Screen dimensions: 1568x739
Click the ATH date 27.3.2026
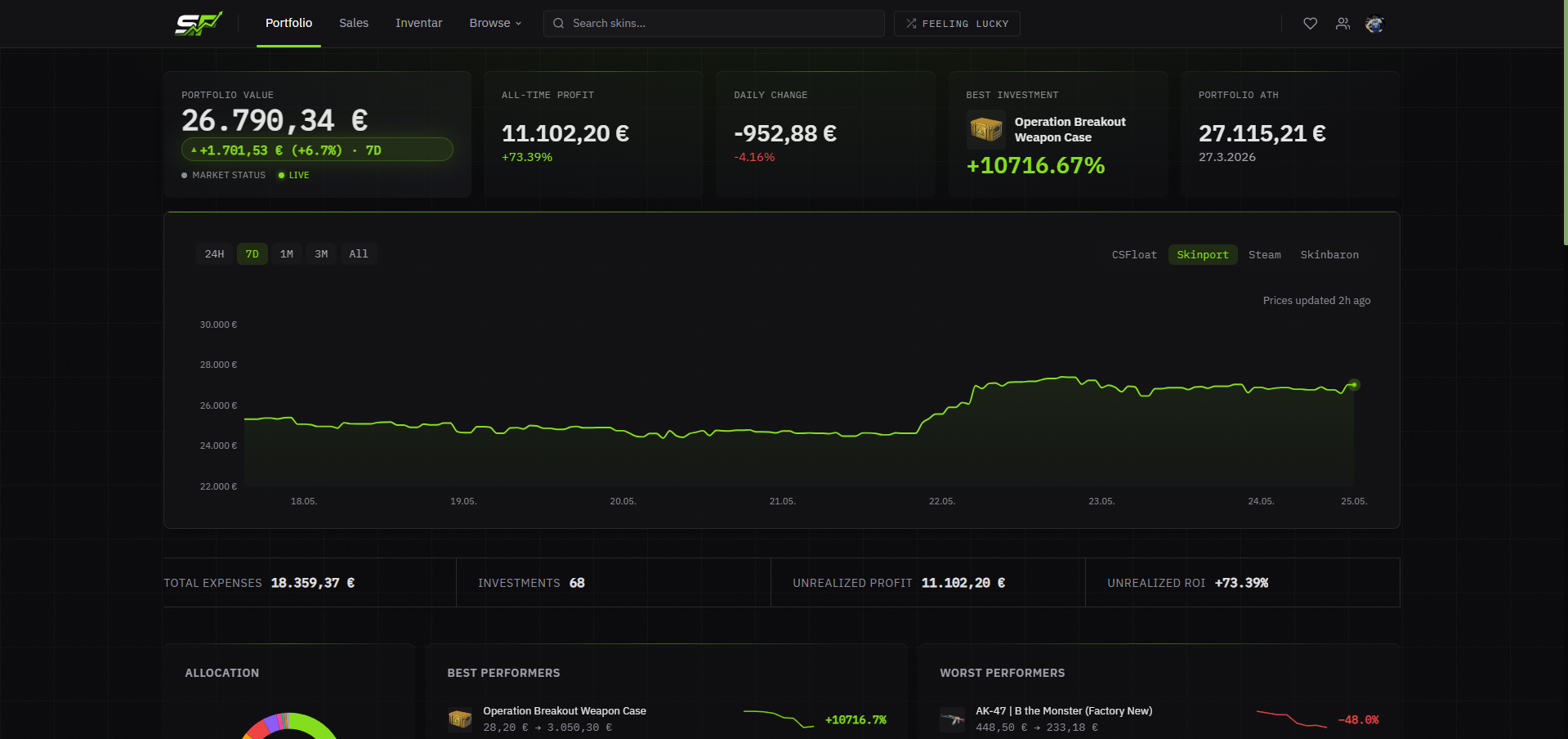1227,158
